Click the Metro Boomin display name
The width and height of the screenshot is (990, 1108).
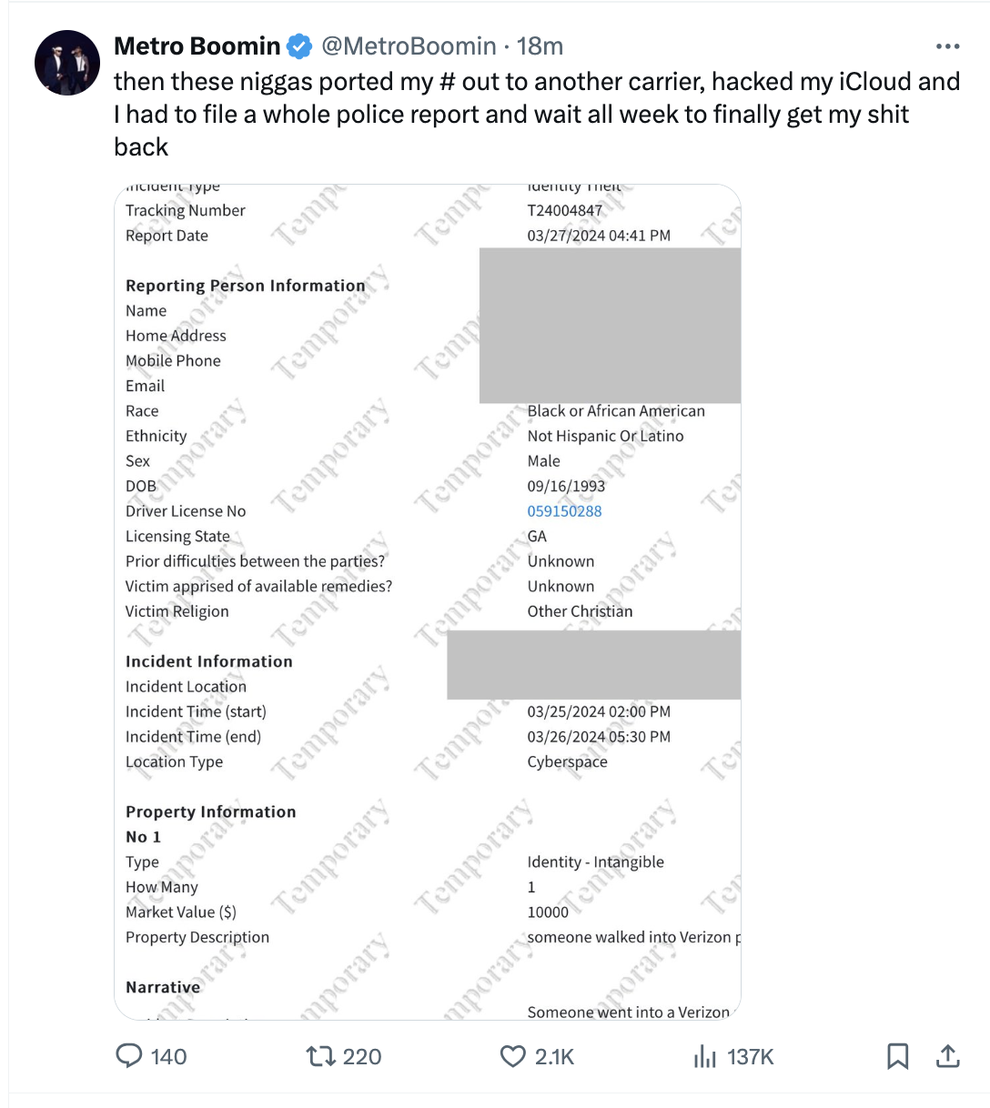[196, 45]
